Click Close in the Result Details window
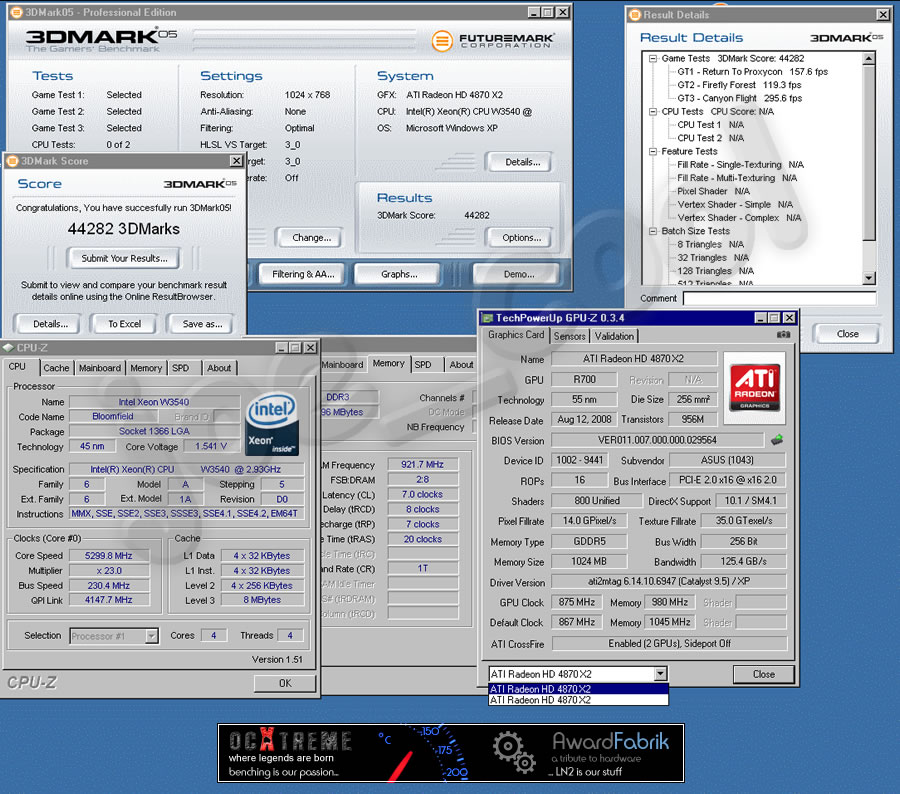Viewport: 900px width, 794px height. tap(847, 334)
